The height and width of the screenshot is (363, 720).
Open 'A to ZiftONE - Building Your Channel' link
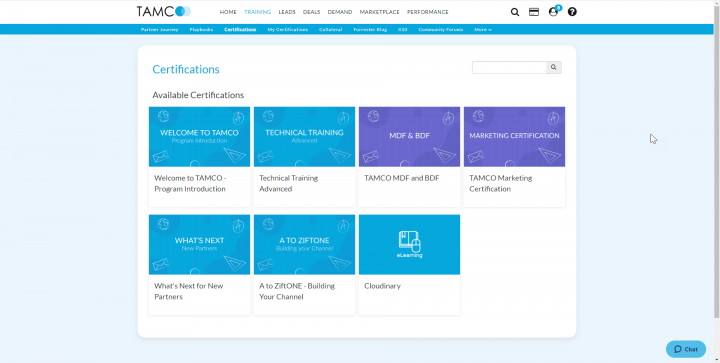click(x=297, y=291)
